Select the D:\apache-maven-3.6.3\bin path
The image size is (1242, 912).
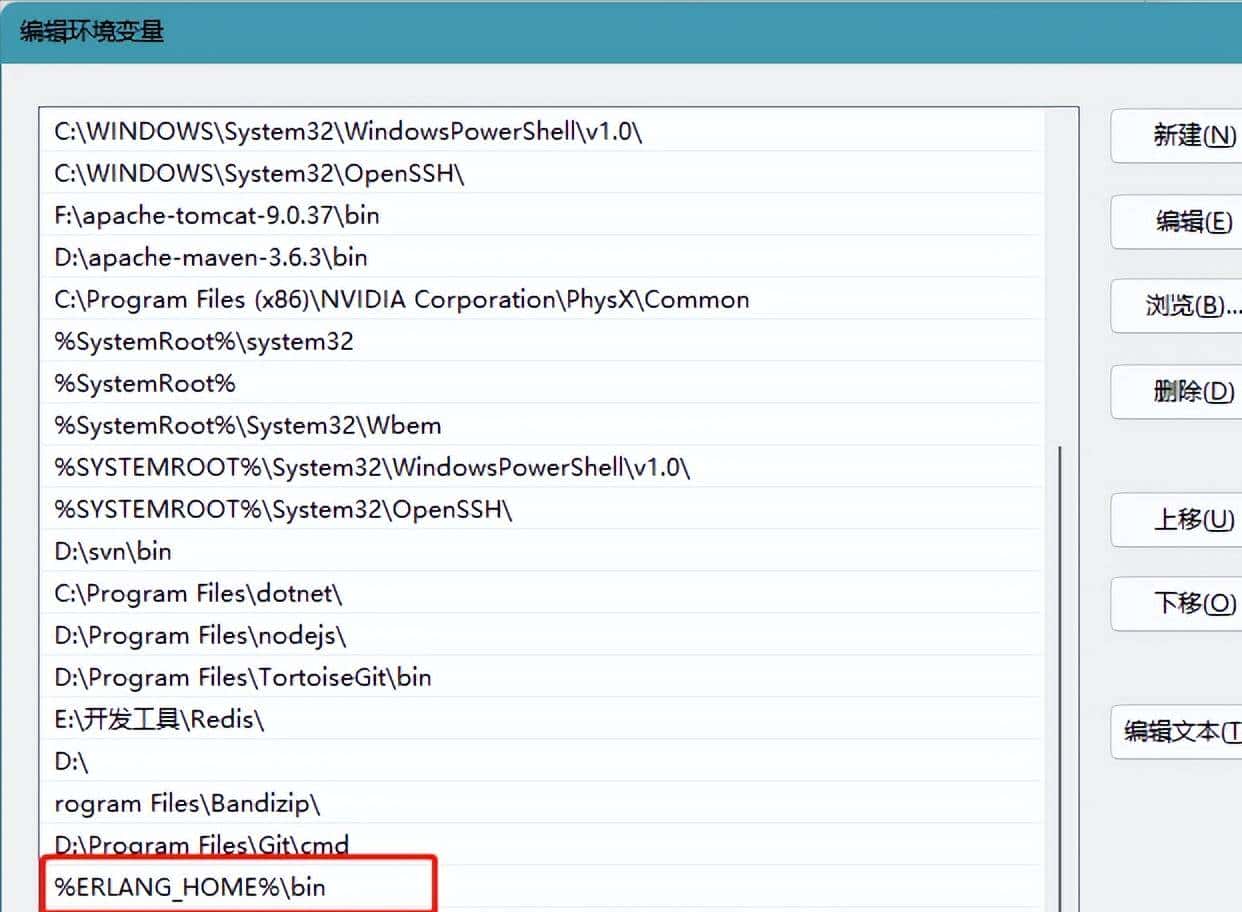(x=211, y=258)
